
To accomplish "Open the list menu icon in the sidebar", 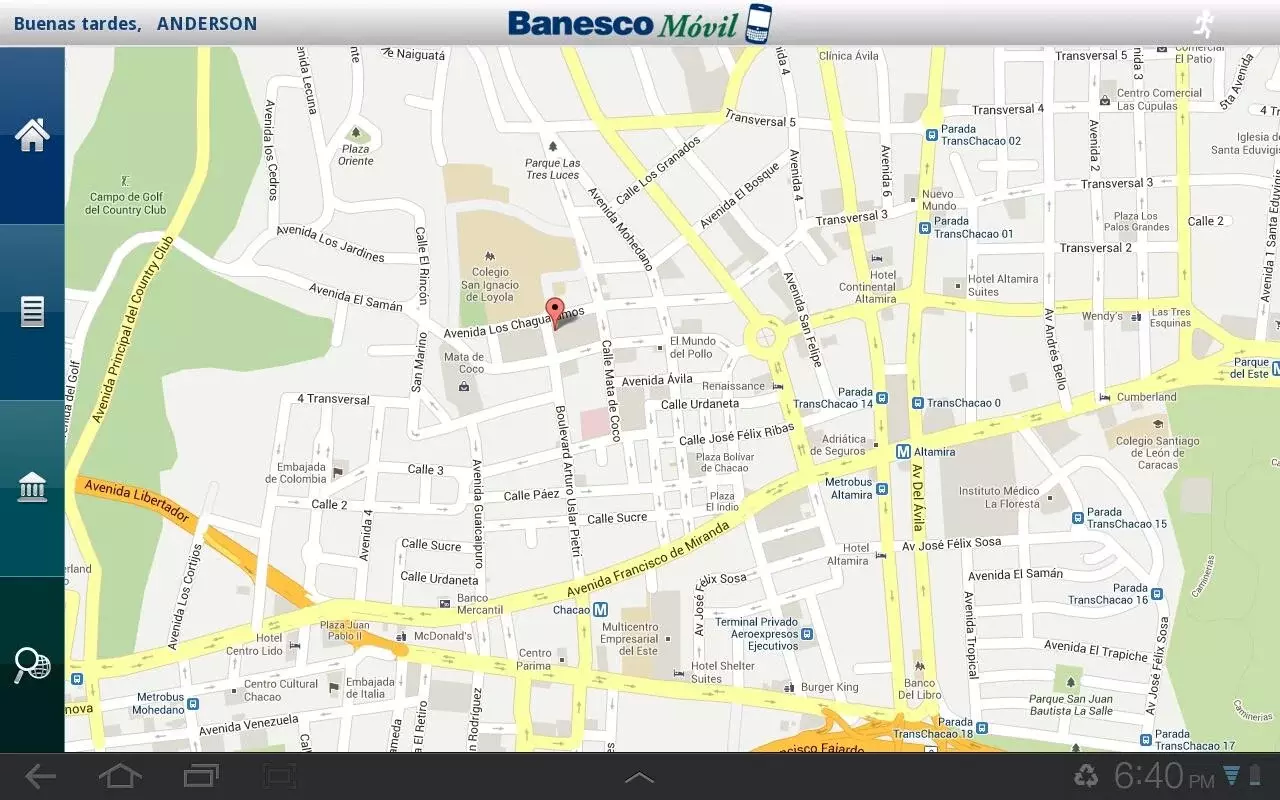I will (x=32, y=311).
